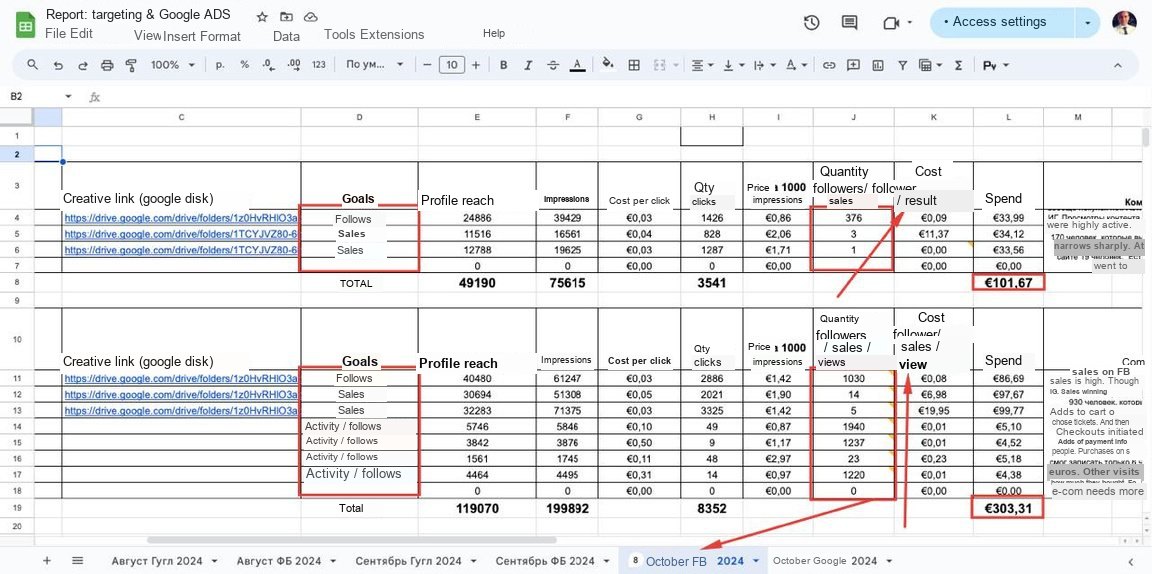Open text wrapping options
The height and width of the screenshot is (574, 1152).
click(x=765, y=65)
